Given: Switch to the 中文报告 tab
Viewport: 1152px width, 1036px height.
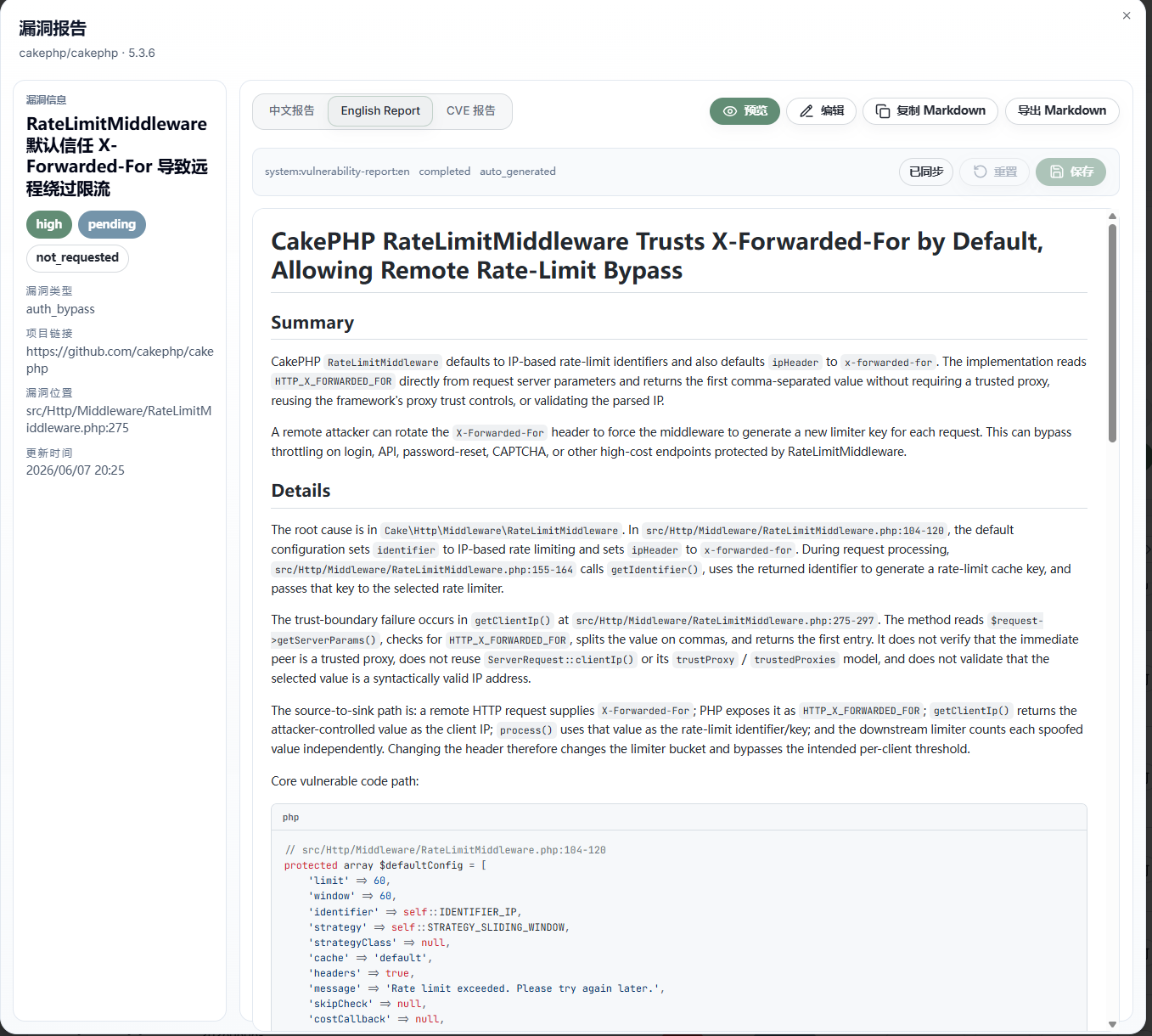Looking at the screenshot, I should [x=292, y=110].
